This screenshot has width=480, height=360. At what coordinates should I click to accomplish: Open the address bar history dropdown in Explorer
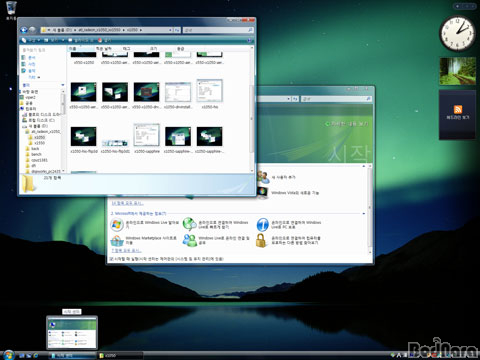pyautogui.click(x=170, y=30)
